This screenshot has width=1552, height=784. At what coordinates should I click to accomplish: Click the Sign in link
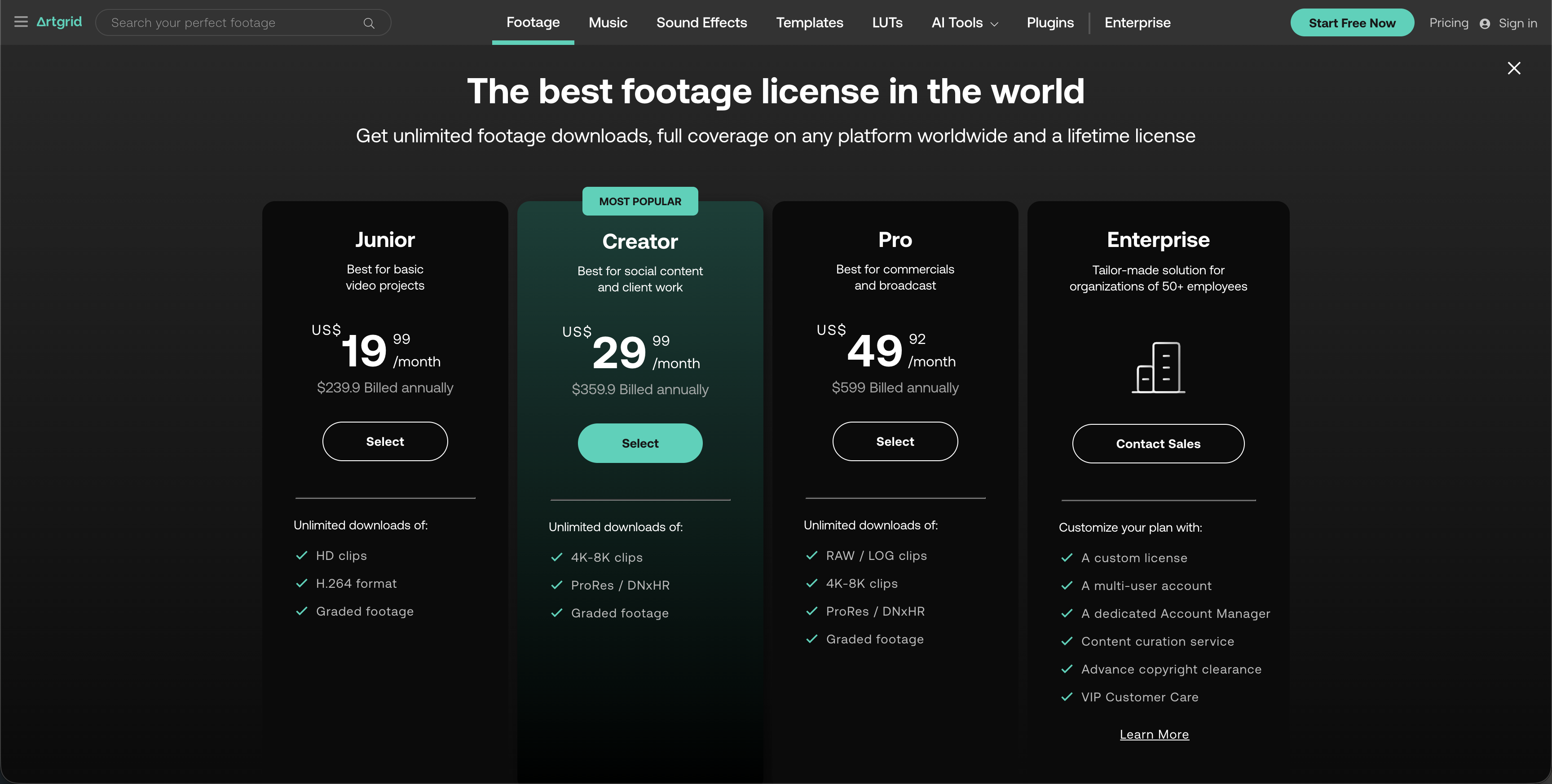coord(1518,23)
